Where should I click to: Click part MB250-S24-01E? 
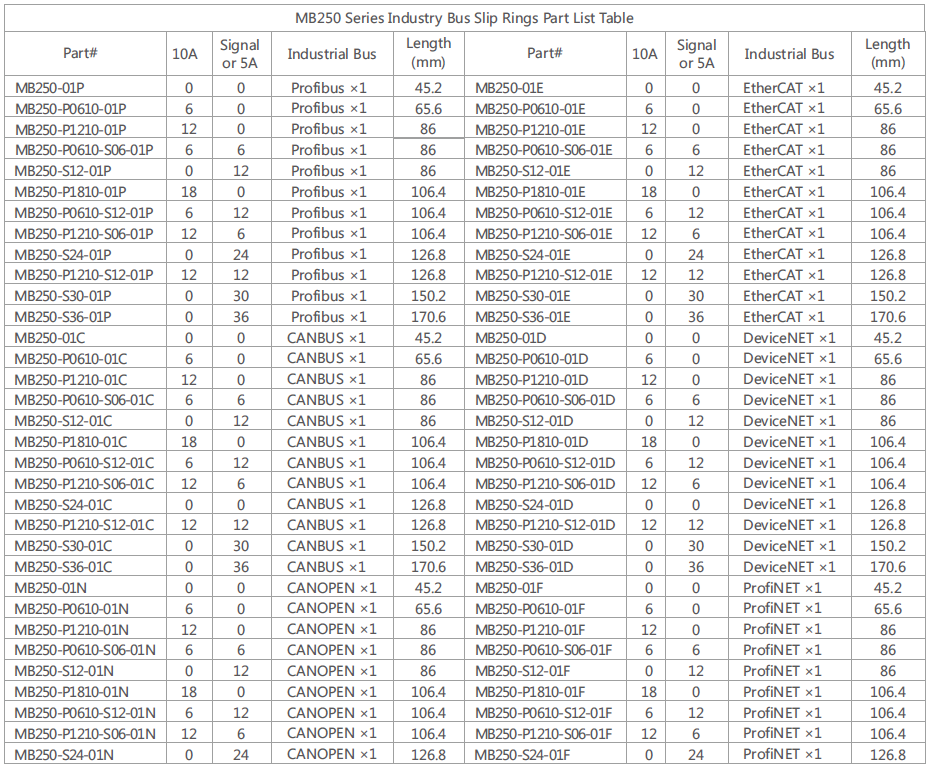pyautogui.click(x=523, y=255)
